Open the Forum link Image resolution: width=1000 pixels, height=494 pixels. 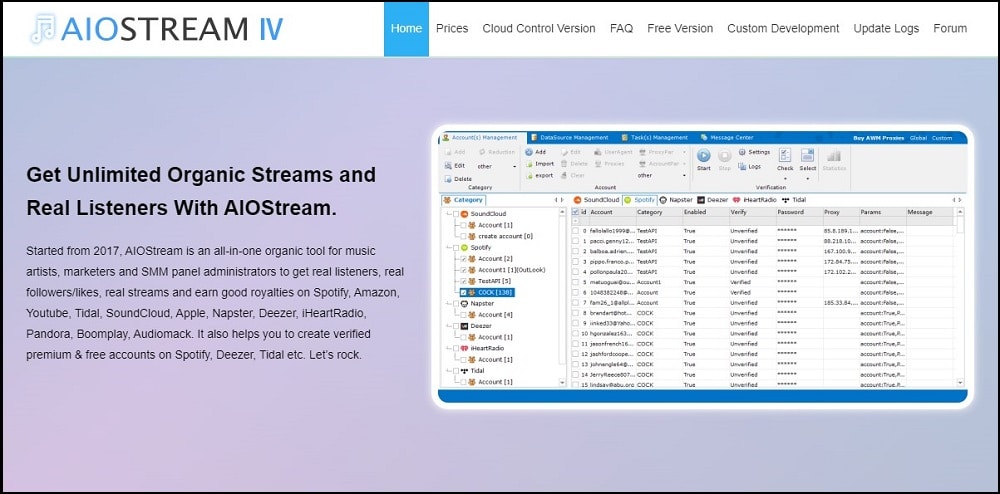click(x=950, y=29)
